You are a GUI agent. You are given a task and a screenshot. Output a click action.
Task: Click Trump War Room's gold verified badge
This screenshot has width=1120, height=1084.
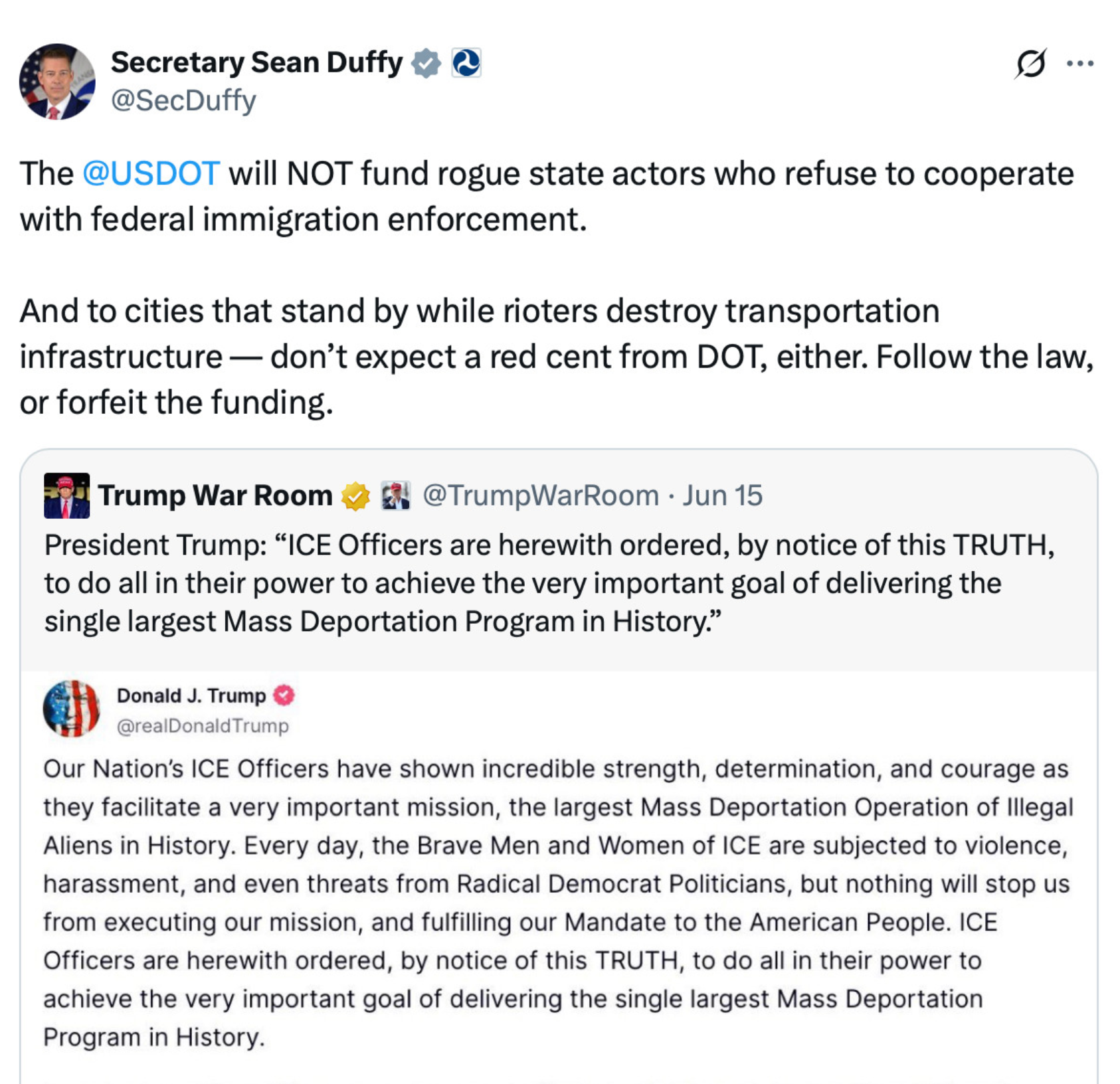[353, 494]
